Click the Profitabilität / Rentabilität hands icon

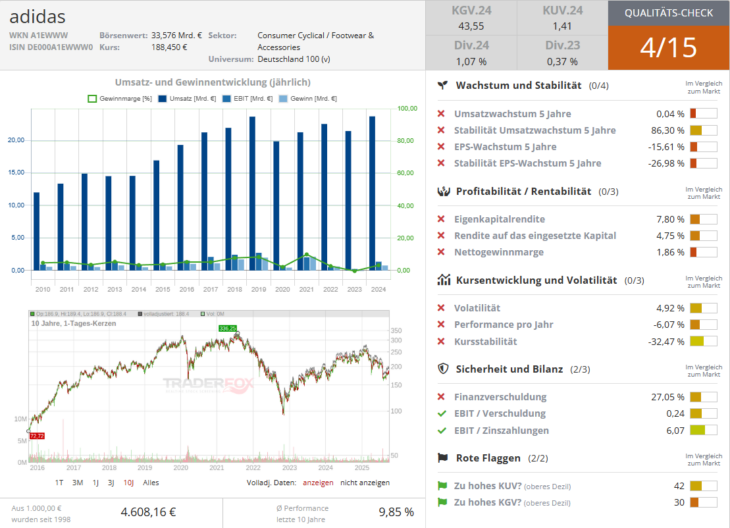coord(441,191)
